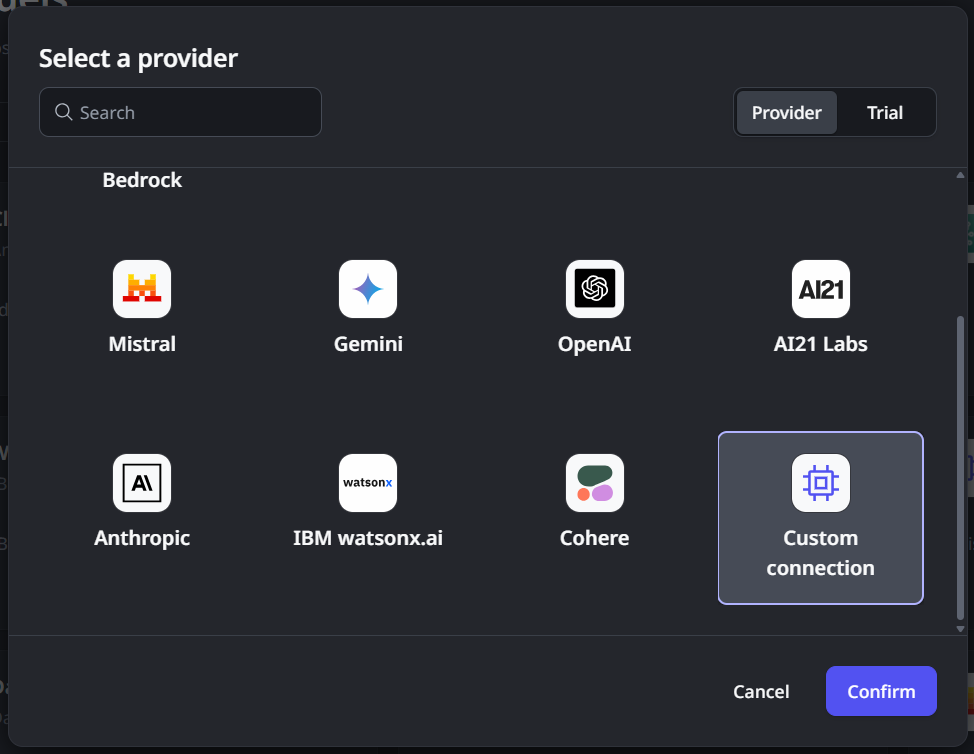Switch to the Provider tab
974x754 pixels.
click(786, 112)
